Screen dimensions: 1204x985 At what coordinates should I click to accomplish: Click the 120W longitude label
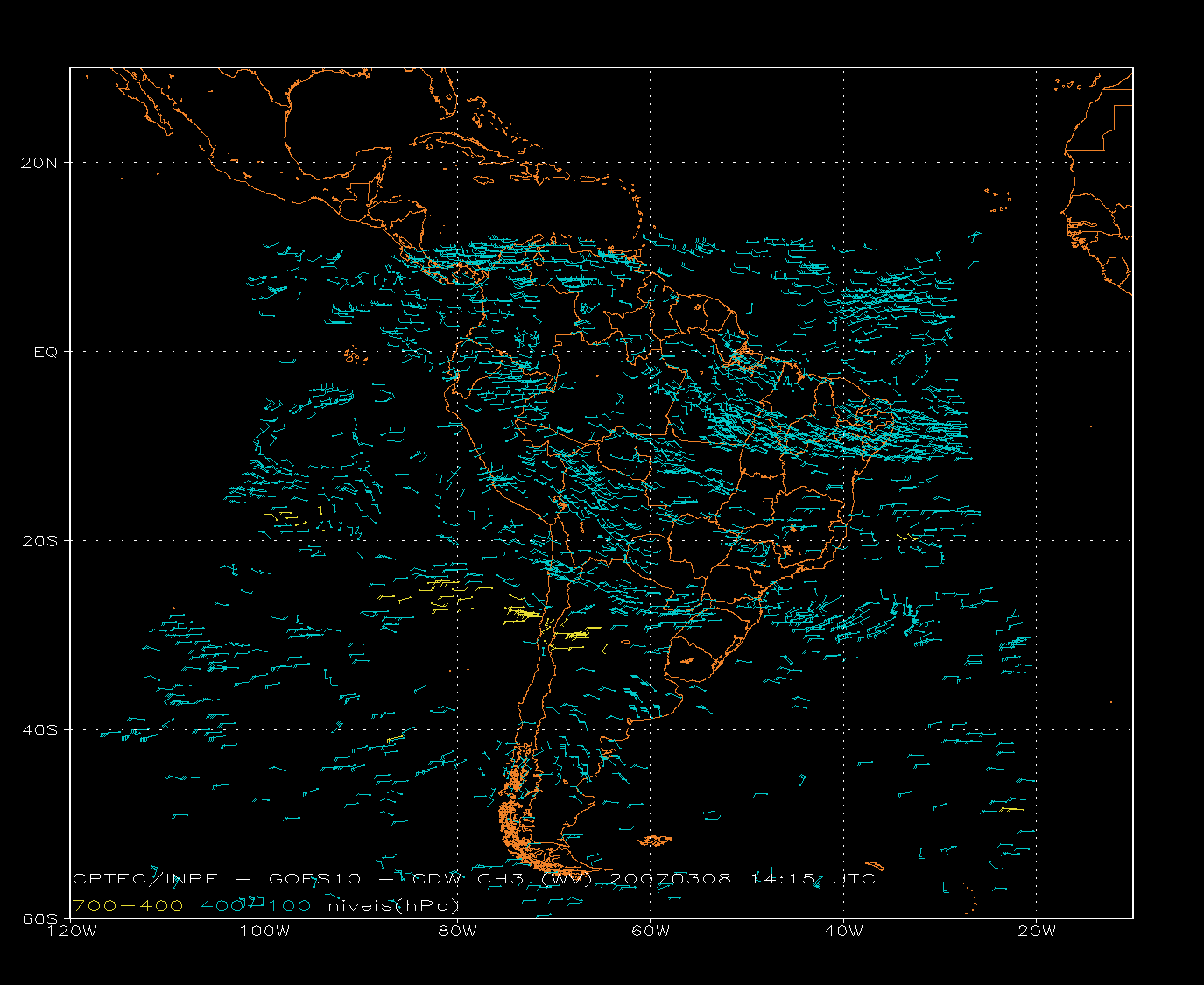click(x=71, y=931)
